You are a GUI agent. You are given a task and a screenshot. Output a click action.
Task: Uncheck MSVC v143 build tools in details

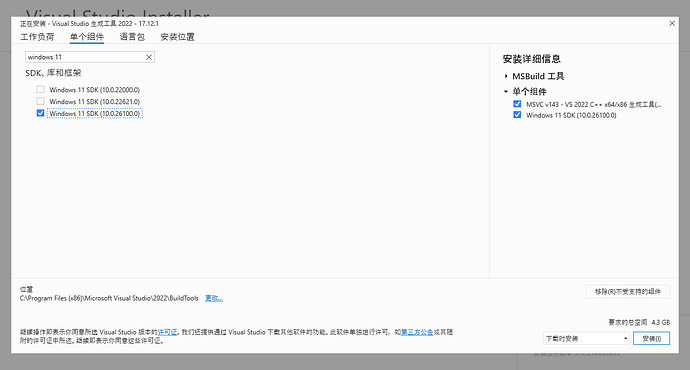517,104
